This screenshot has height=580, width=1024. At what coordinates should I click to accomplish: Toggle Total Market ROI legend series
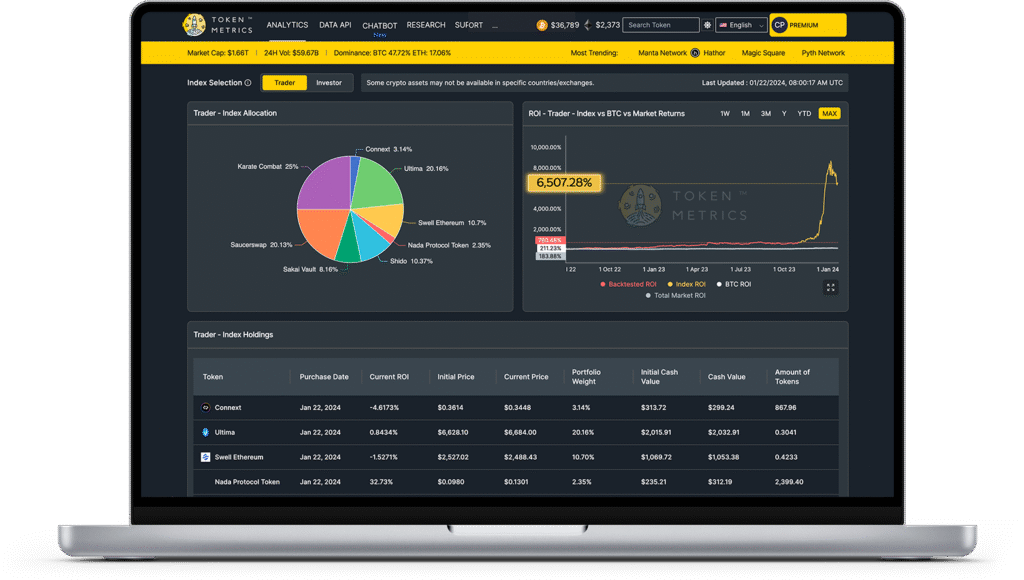point(675,295)
